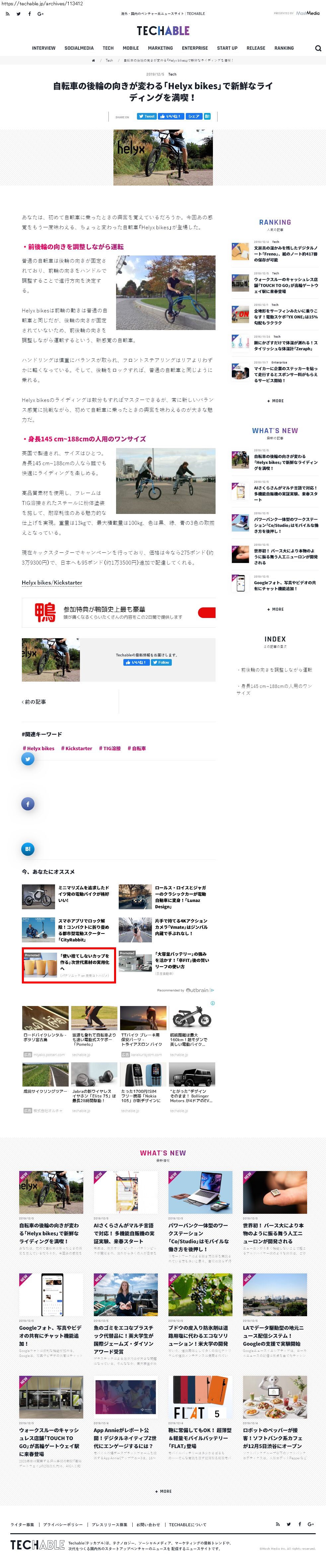Screen dimensions: 326x1568
Task: Select the RANKING navigation item
Action: pos(283,48)
